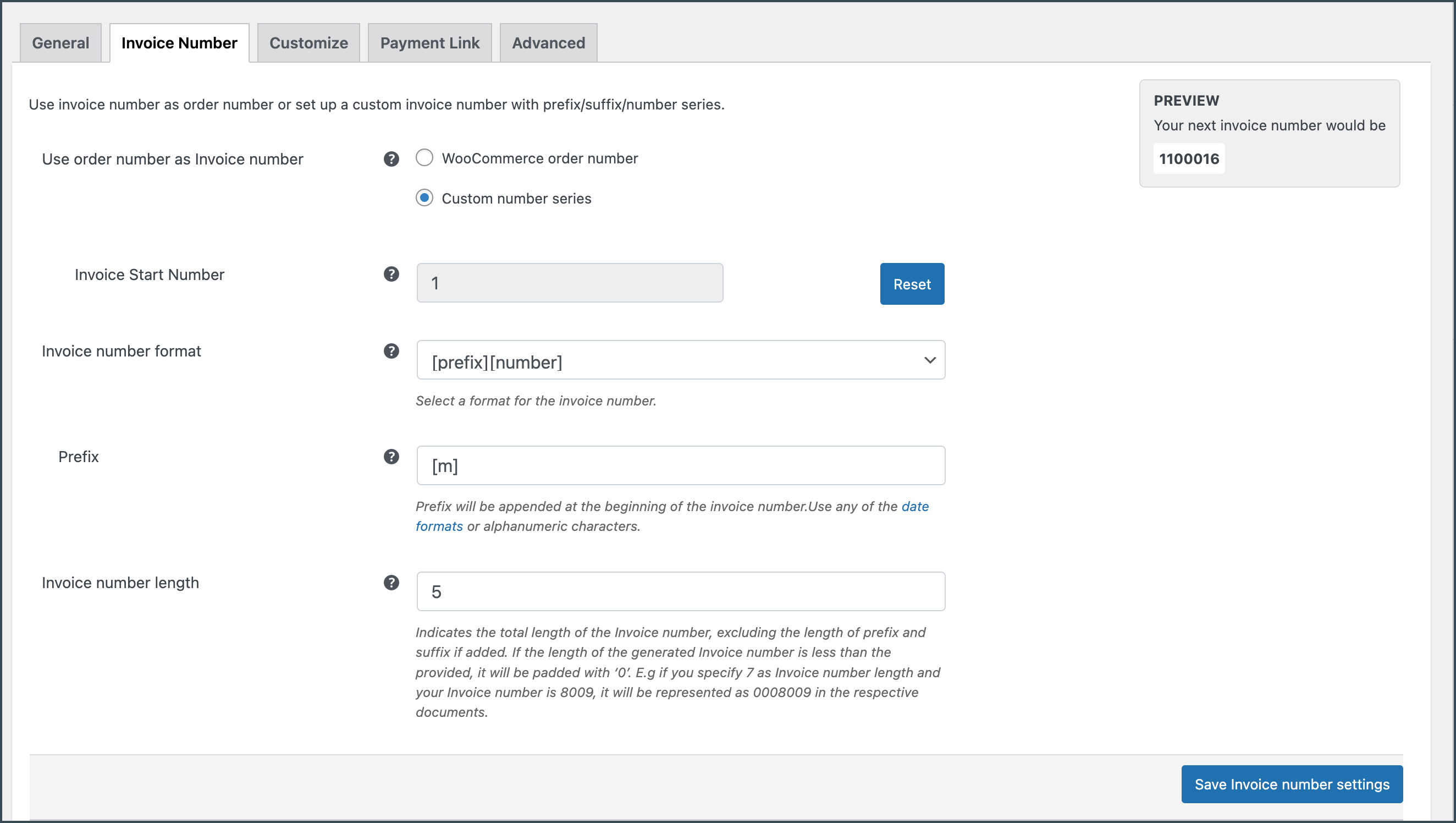The height and width of the screenshot is (823, 1456).
Task: Click help icon beside Invoice Start Number
Action: pos(391,275)
